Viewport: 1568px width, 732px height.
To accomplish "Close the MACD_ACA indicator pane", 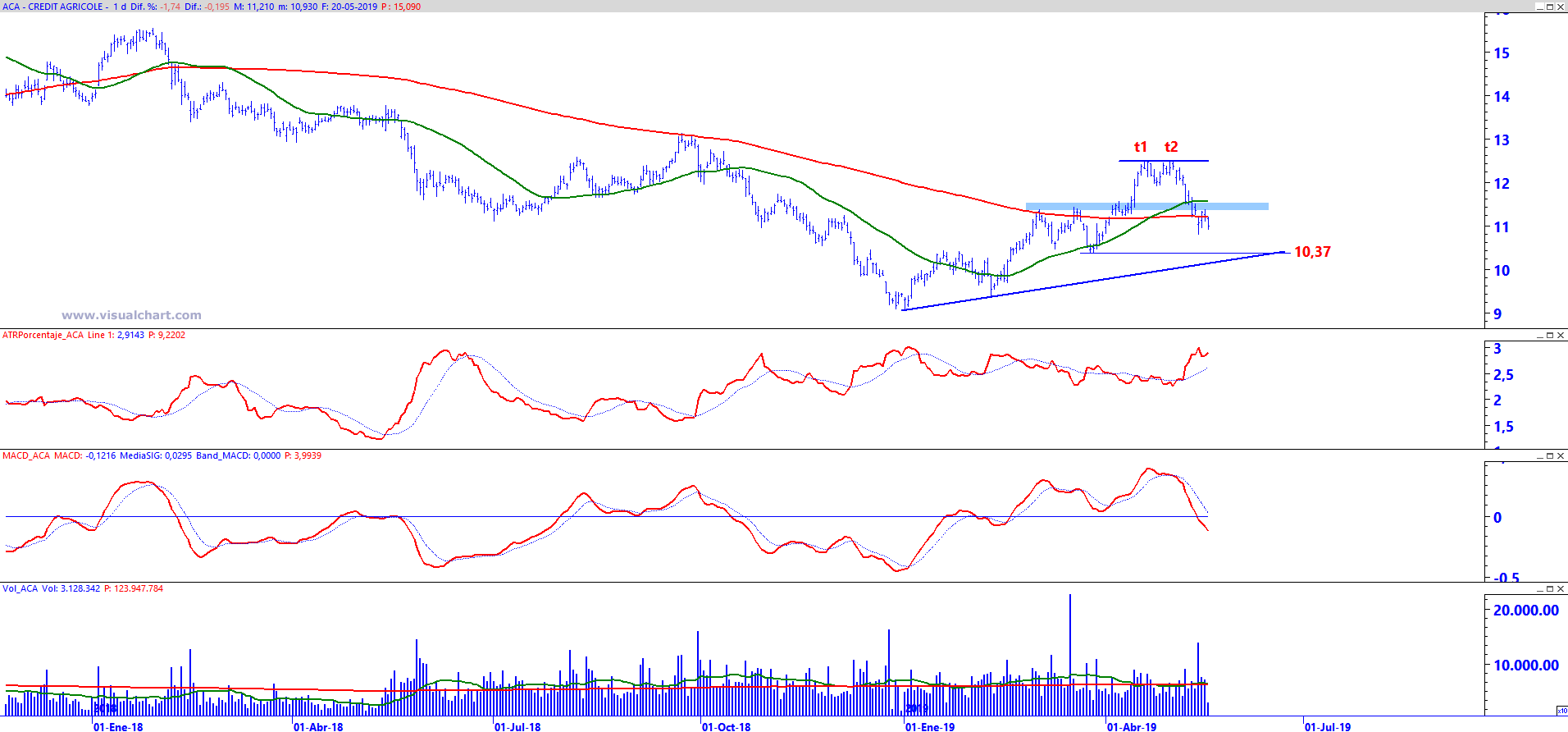I will (x=1561, y=455).
